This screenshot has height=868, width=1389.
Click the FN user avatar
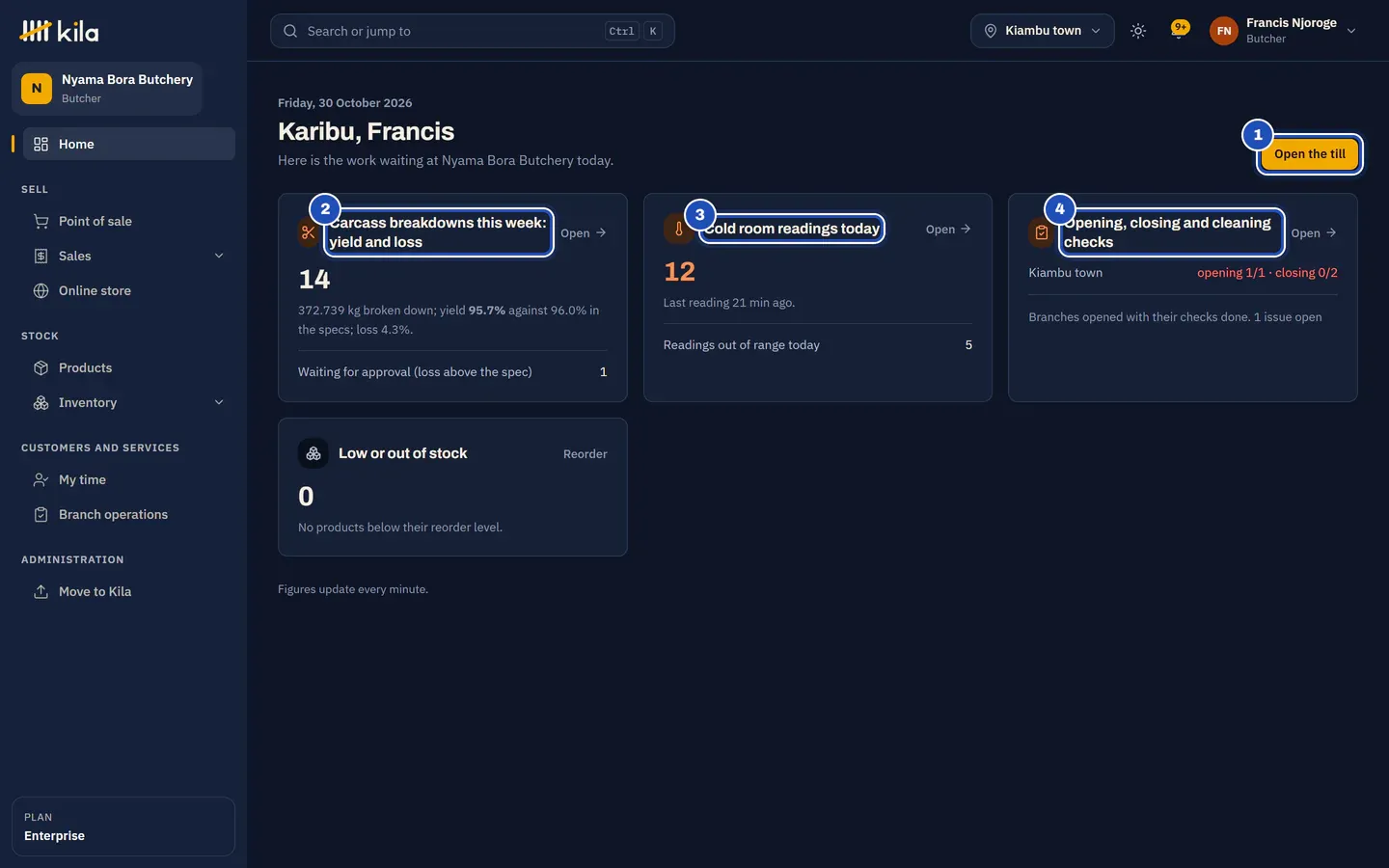(x=1224, y=31)
